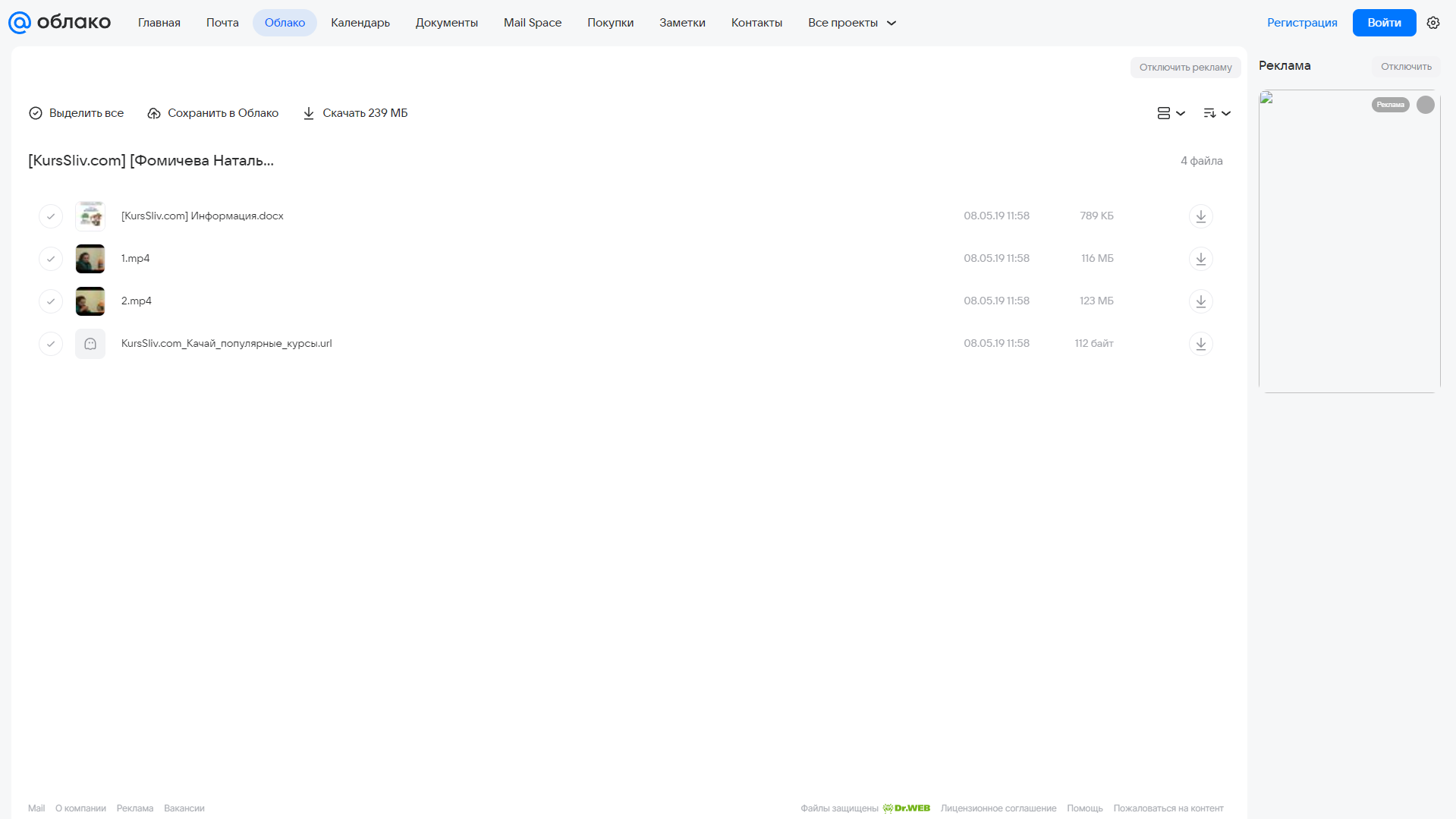Open the sort order dropdown
The width and height of the screenshot is (1456, 819).
click(x=1216, y=113)
